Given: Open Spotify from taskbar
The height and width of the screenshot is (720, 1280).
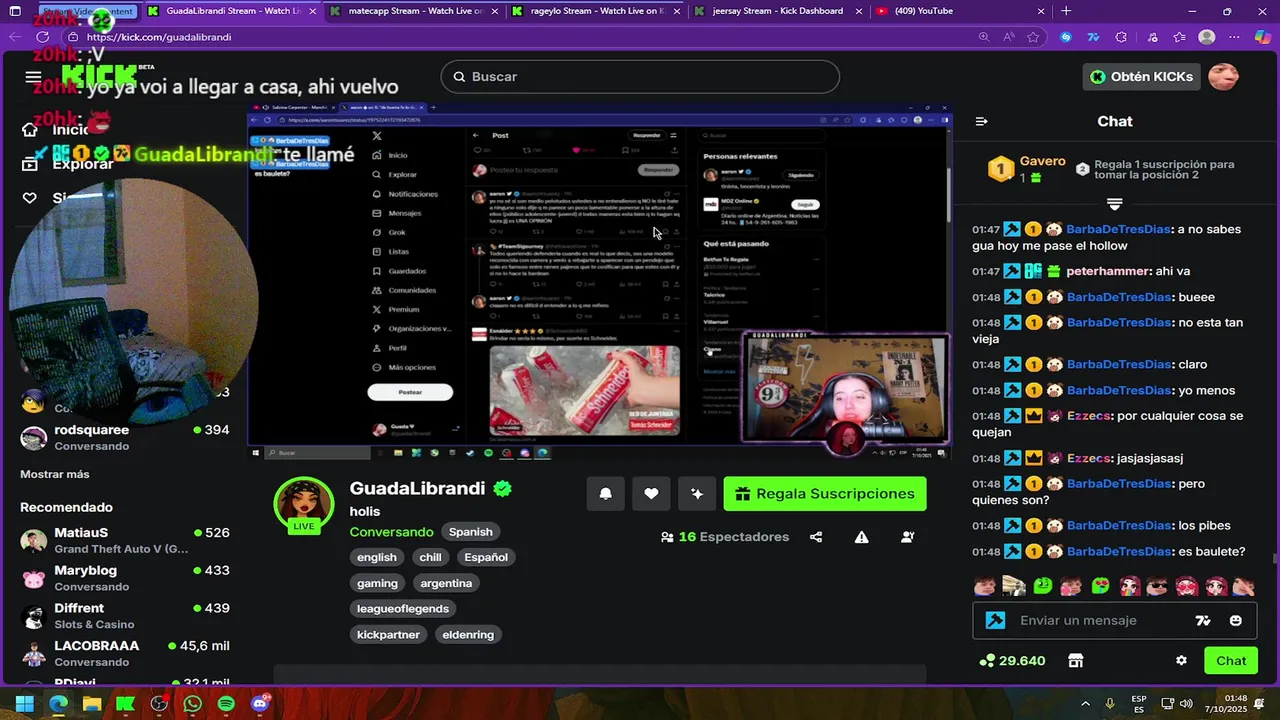Looking at the screenshot, I should pyautogui.click(x=226, y=704).
